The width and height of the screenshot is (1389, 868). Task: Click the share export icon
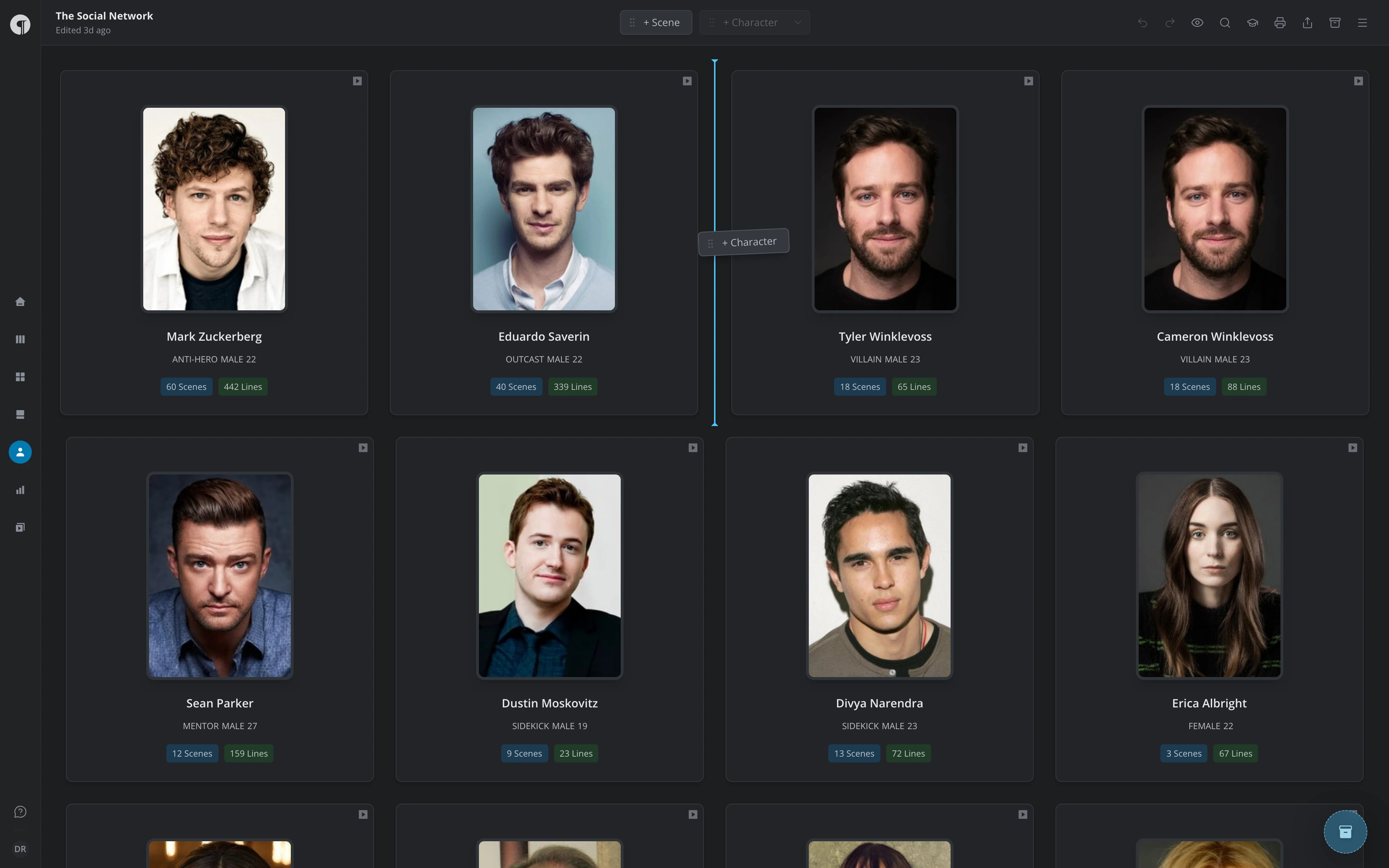pos(1308,22)
